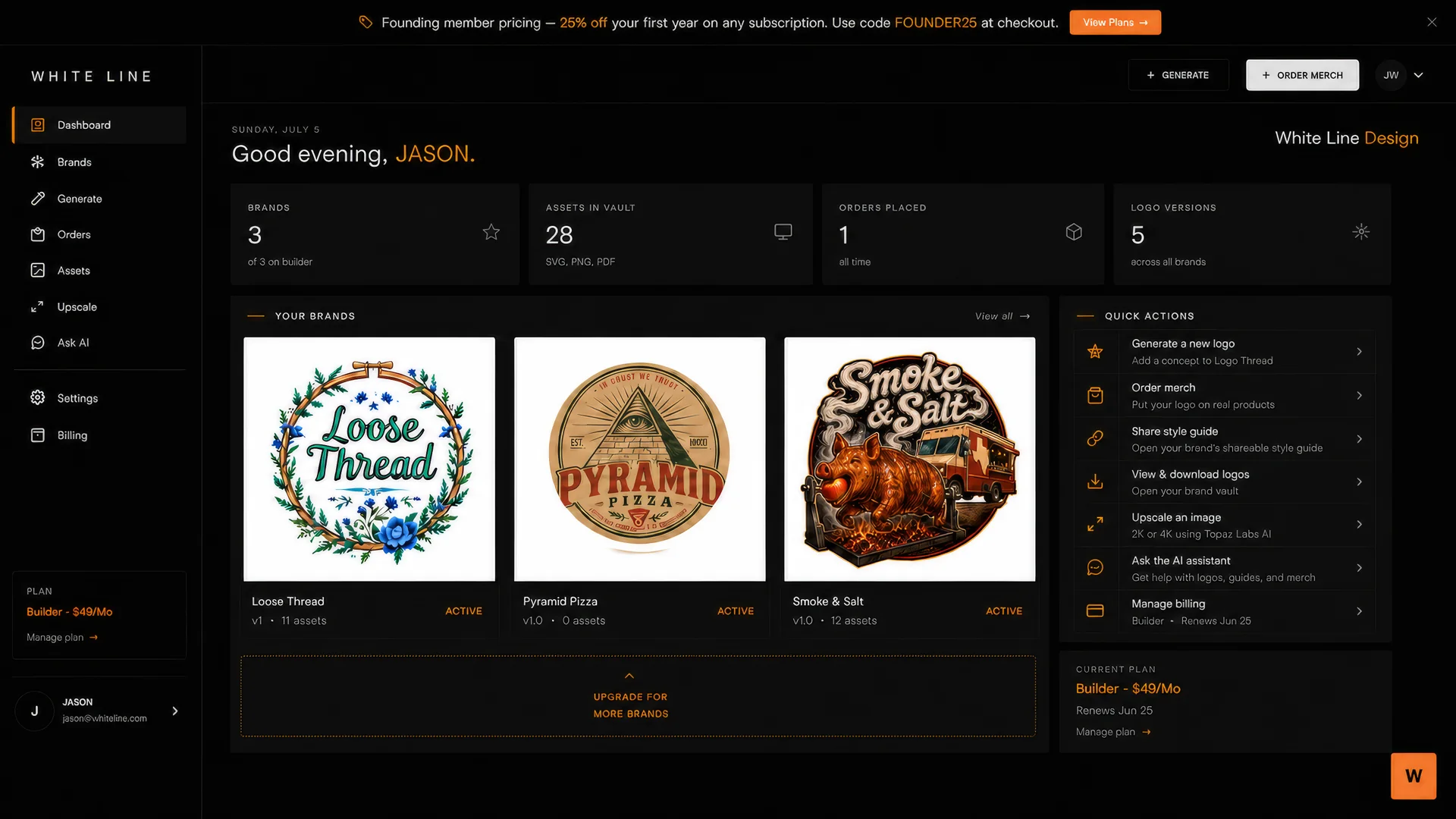The width and height of the screenshot is (1456, 819).
Task: Click card icon beside Manage billing
Action: (1095, 610)
